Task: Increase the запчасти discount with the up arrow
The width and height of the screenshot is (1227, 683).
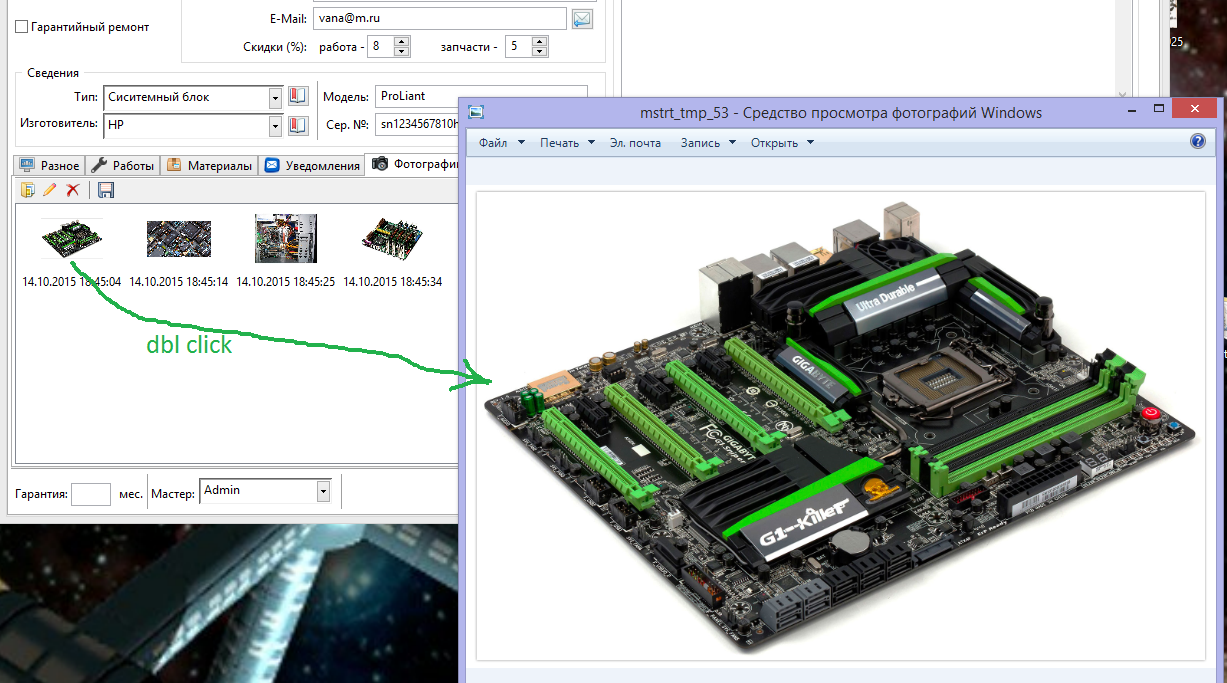Action: (x=540, y=42)
